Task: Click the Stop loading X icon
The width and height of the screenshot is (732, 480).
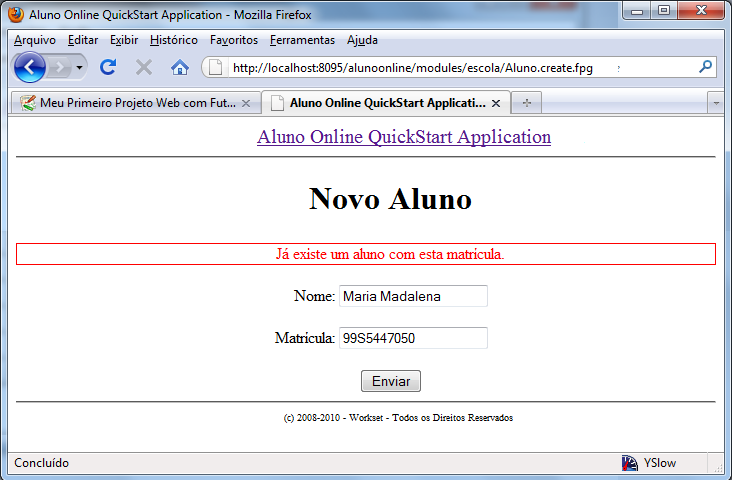Action: pos(144,67)
